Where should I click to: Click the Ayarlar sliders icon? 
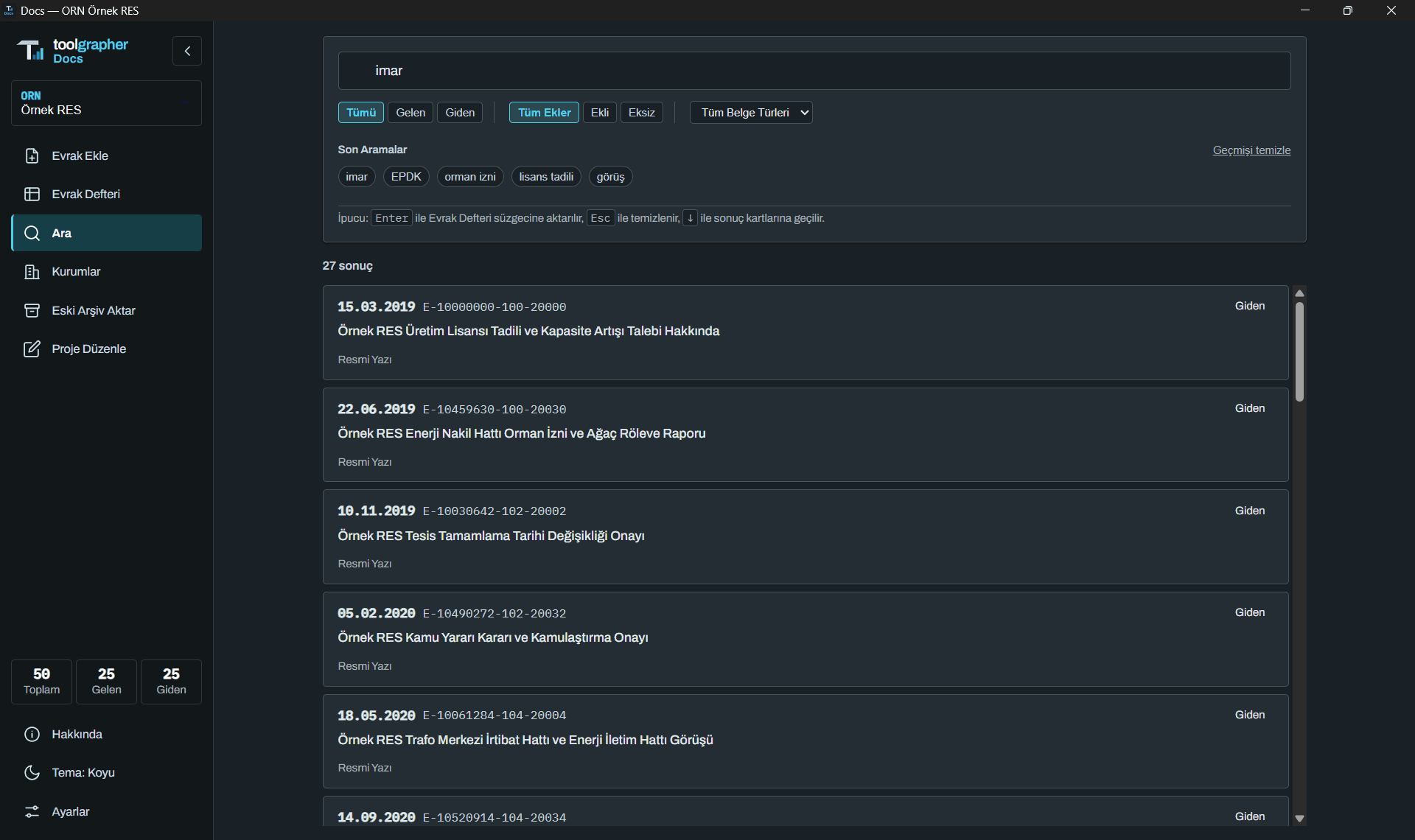32,811
